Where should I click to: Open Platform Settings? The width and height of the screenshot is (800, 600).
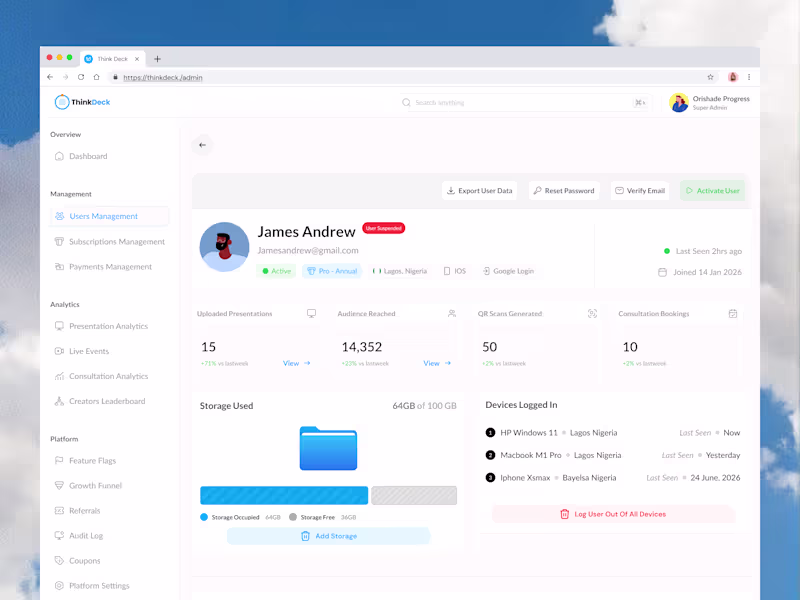pos(92,586)
